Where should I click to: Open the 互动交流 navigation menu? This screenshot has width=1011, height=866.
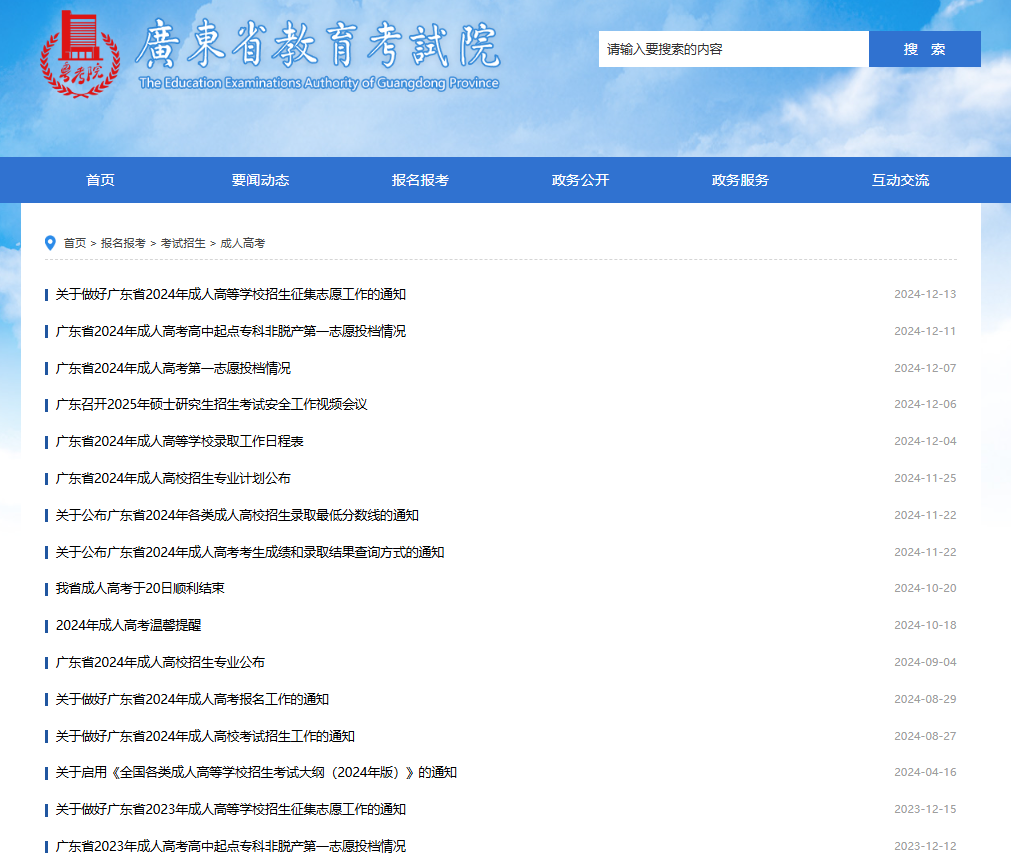coord(901,180)
